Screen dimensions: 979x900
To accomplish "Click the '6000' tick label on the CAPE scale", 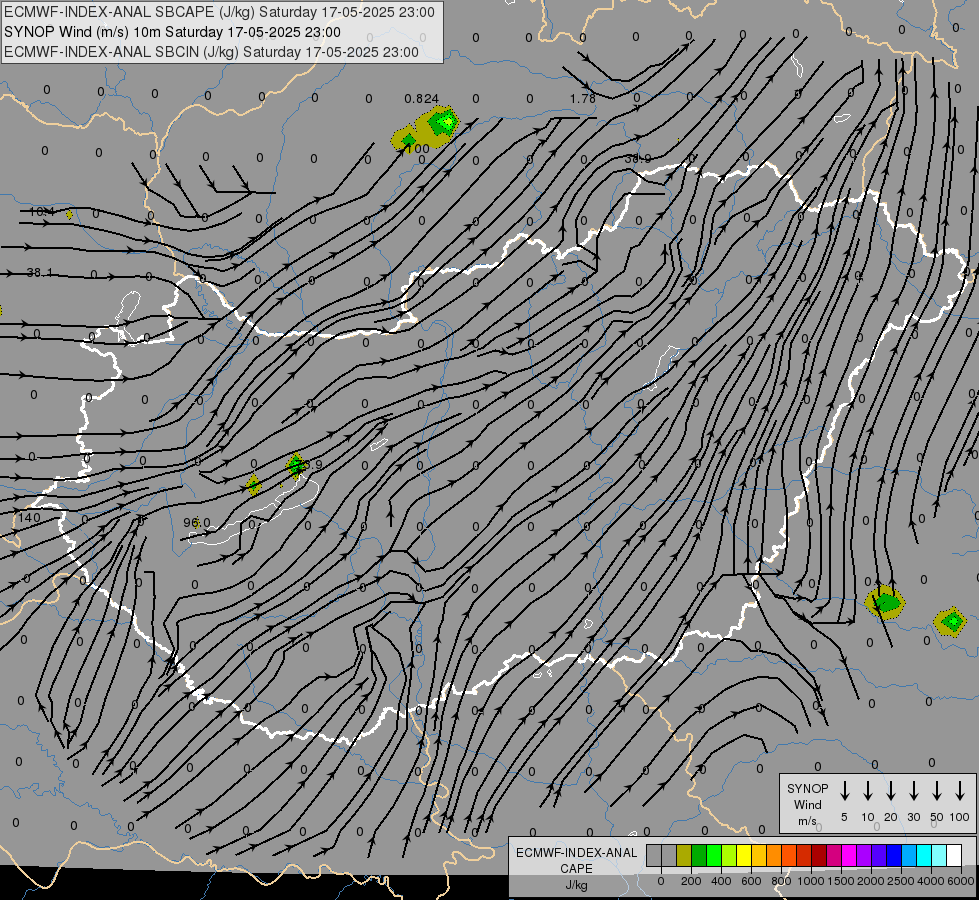I will pyautogui.click(x=960, y=881).
